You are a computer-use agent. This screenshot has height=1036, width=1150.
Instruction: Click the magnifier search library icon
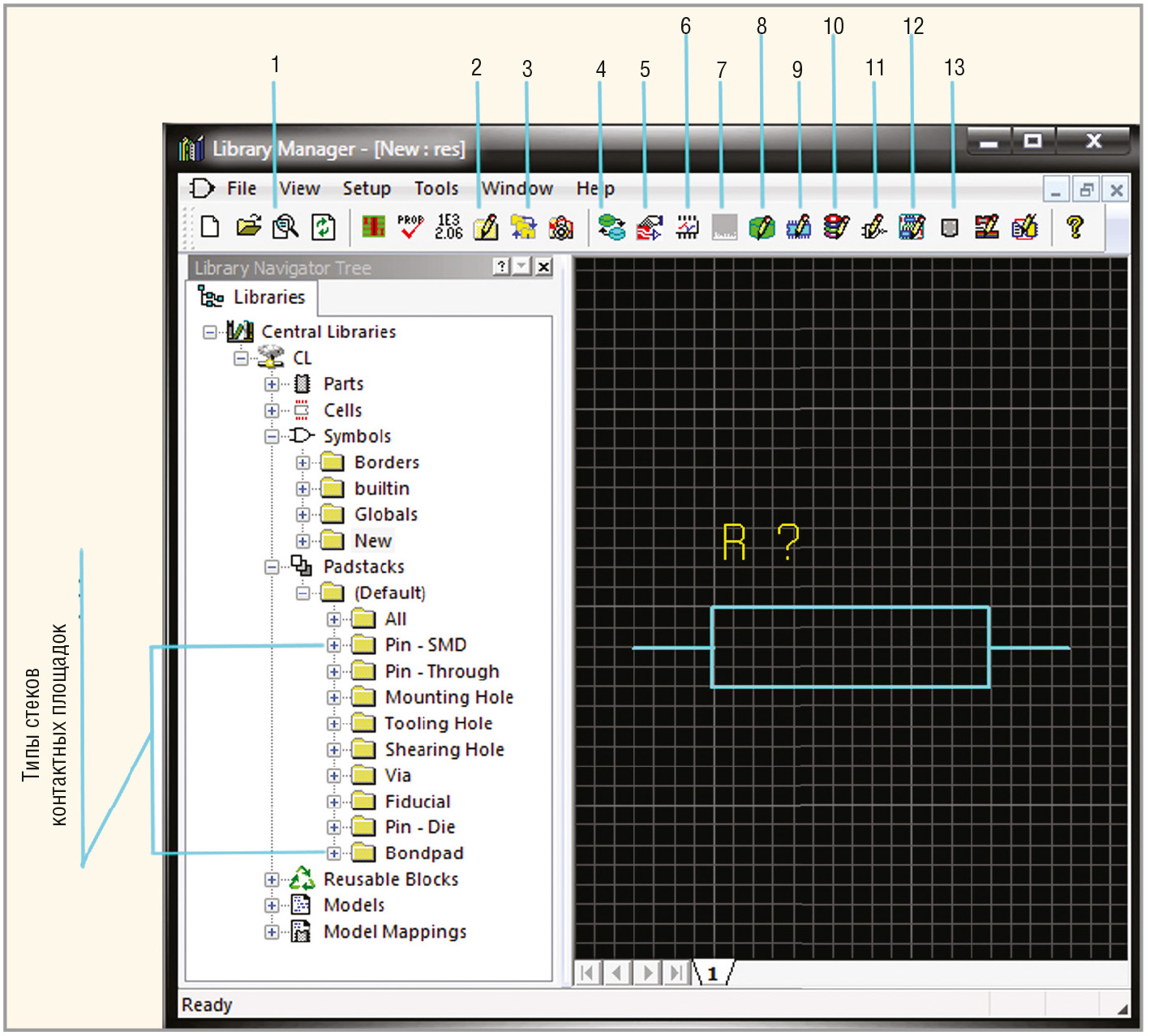click(x=285, y=227)
